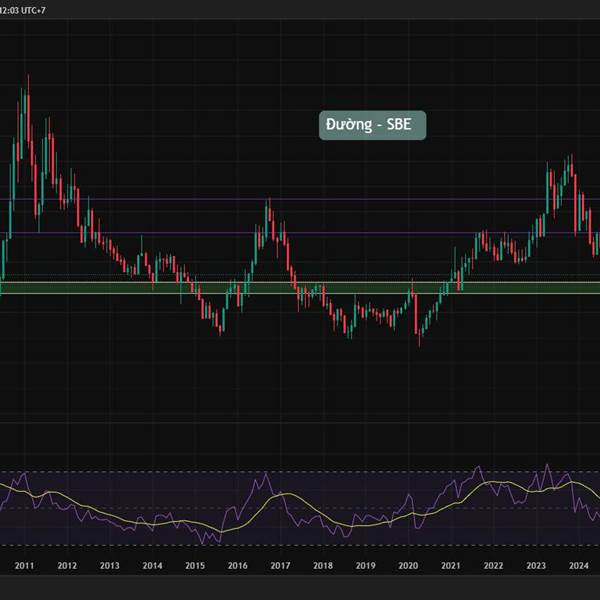Select the 2014 label on the time axis
600x600 pixels.
152,566
